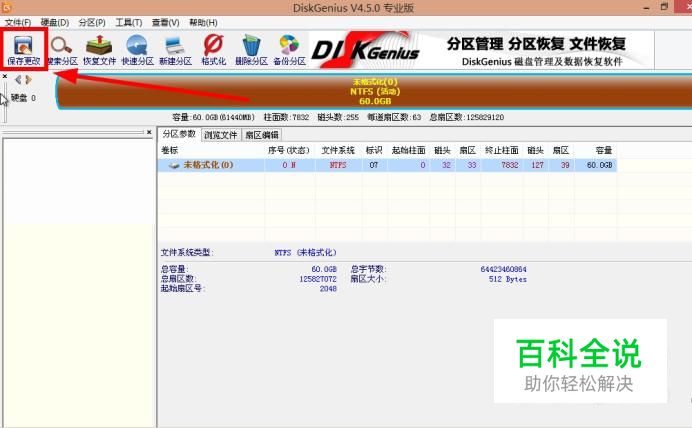This screenshot has width=692, height=428.
Task: Open the 文件(F) menu
Action: coord(18,23)
